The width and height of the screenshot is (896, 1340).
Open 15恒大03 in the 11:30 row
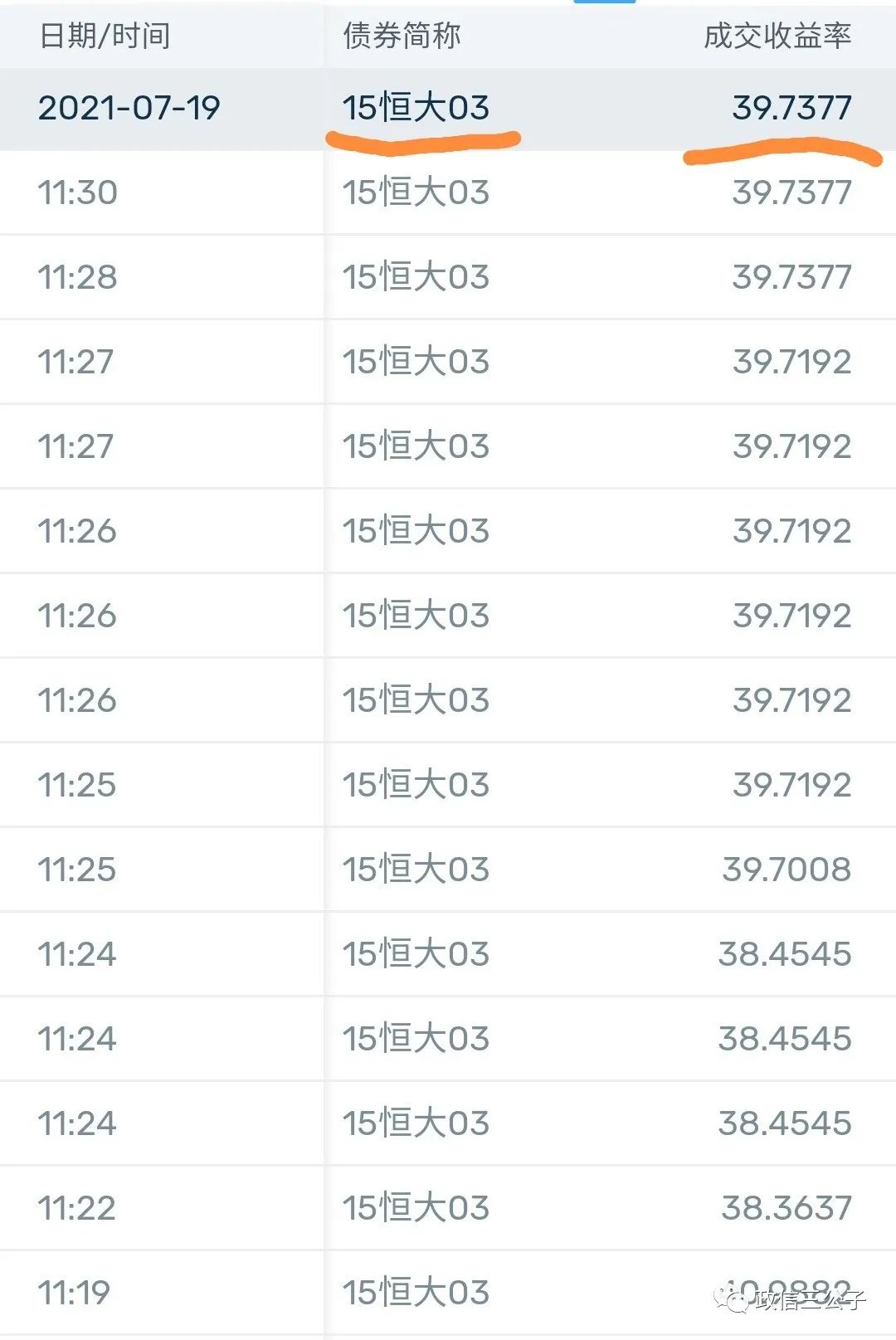416,192
